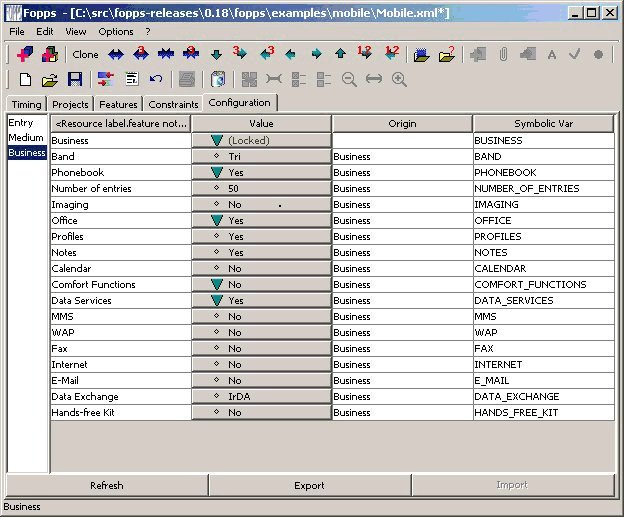The width and height of the screenshot is (624, 517).
Task: Select Medium in the configuration list
Action: tap(27, 138)
